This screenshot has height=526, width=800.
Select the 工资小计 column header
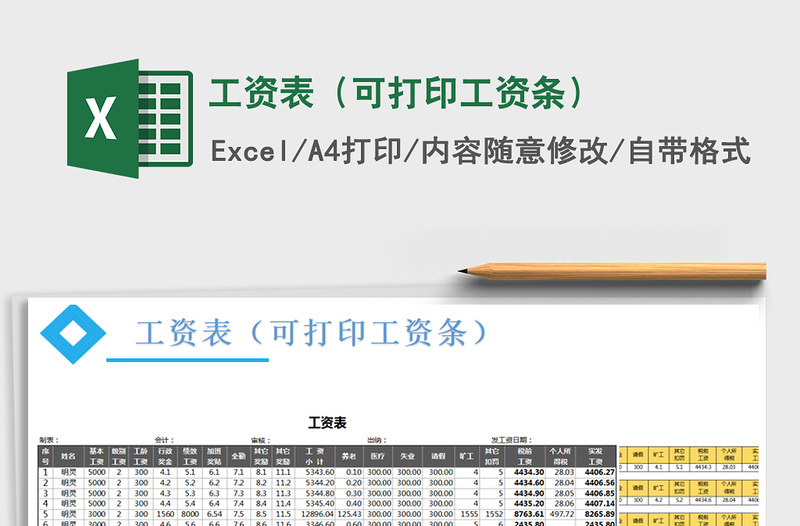coord(315,456)
